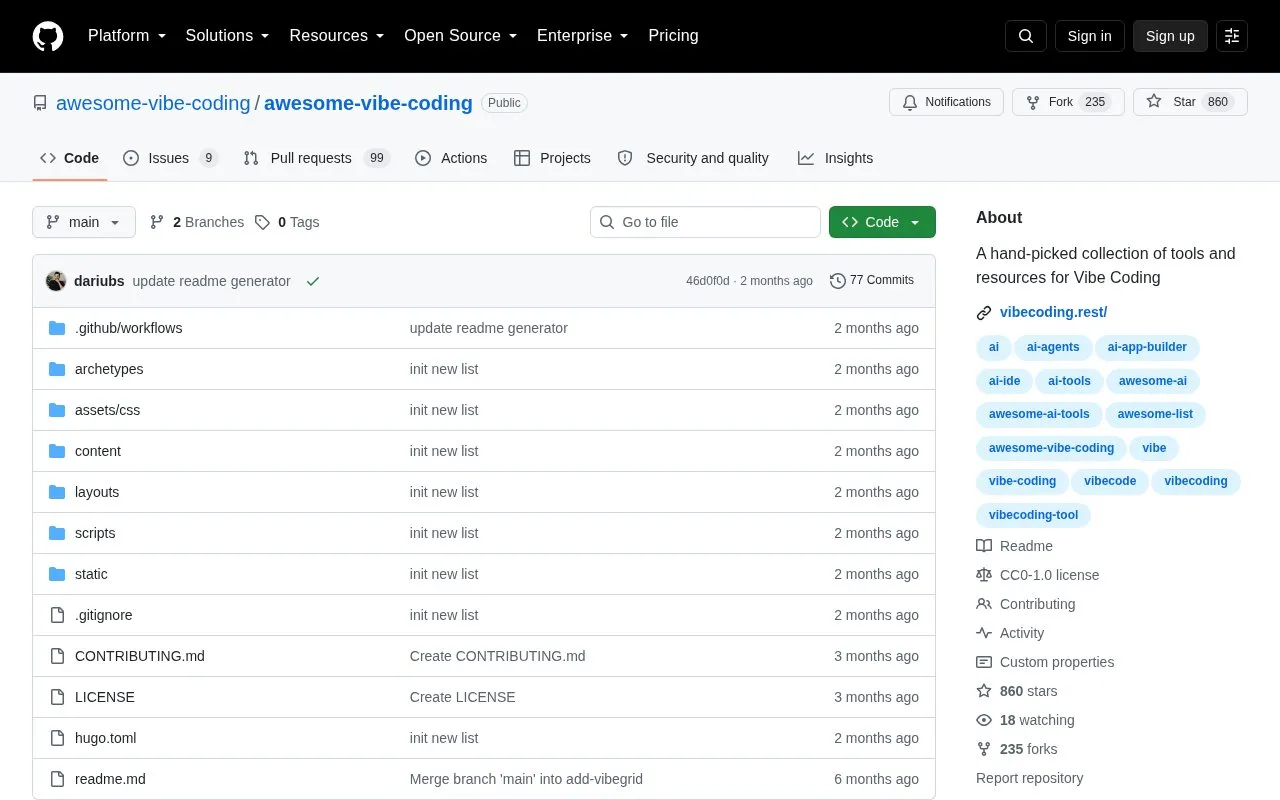Click the Sign up button
Screen dimensions: 1280x800
1170,36
